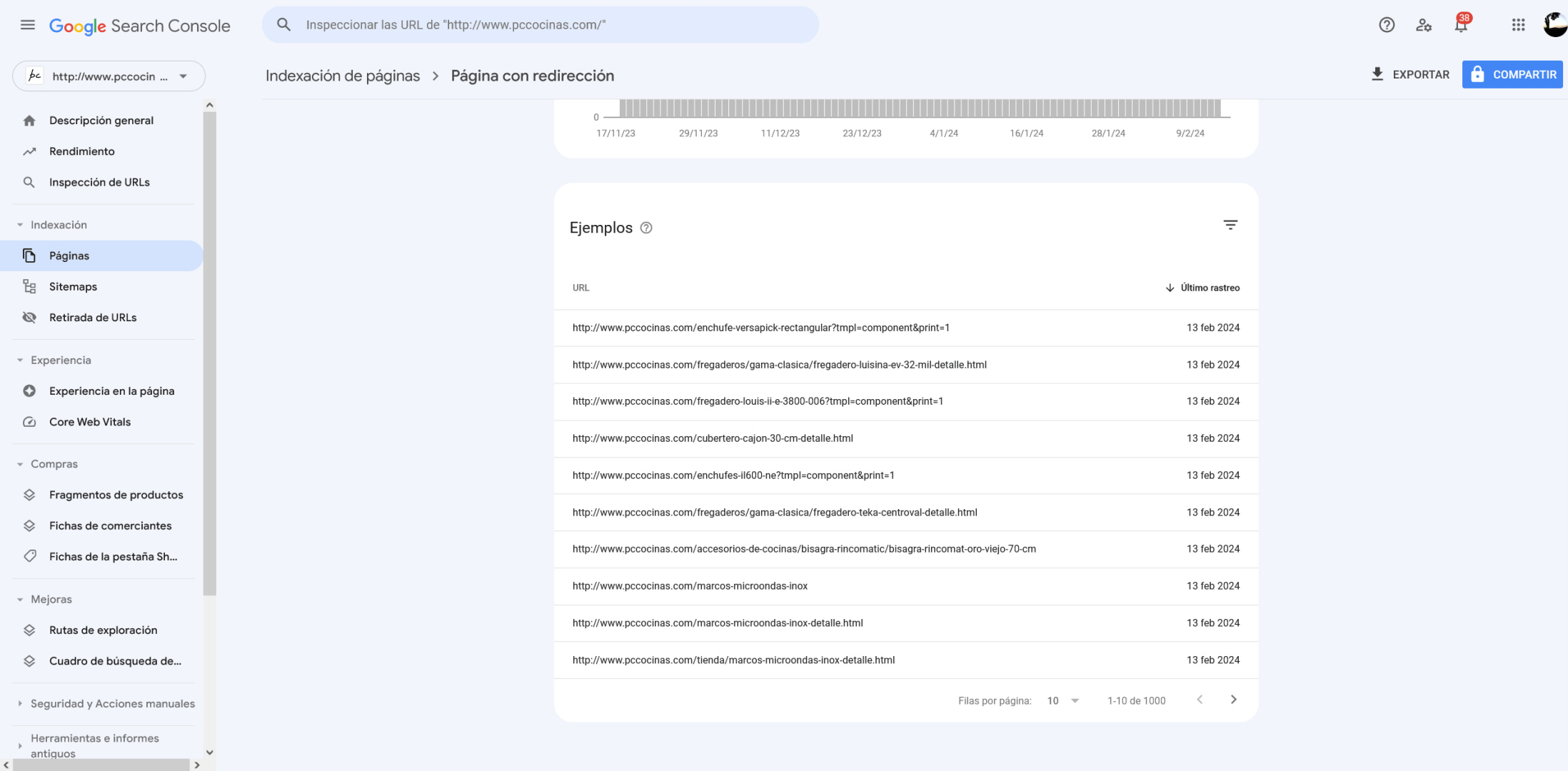The width and height of the screenshot is (1568, 771).
Task: Expand Herramientas e informes antiguos
Action: pyautogui.click(x=20, y=746)
